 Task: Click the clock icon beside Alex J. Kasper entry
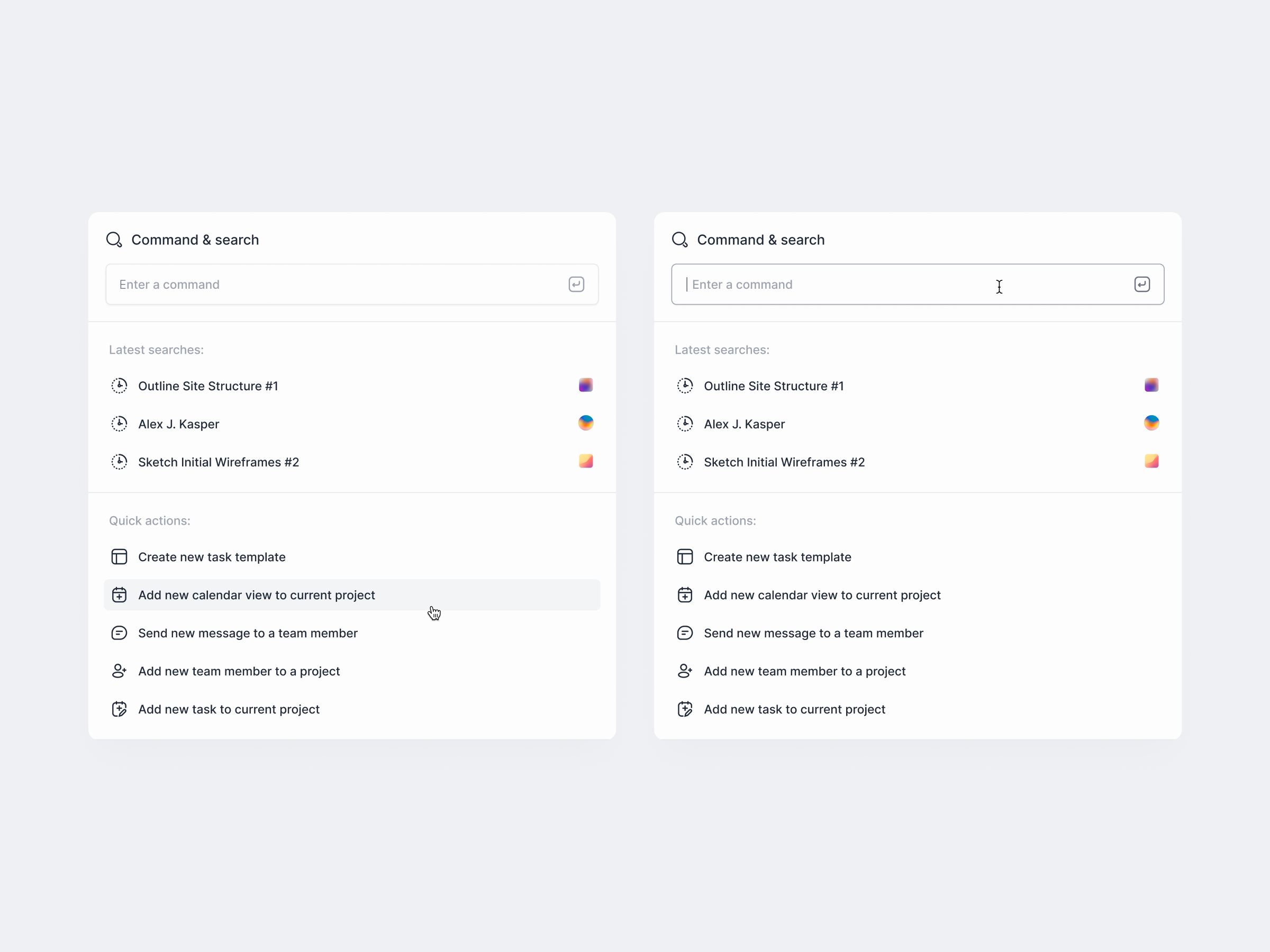[119, 424]
